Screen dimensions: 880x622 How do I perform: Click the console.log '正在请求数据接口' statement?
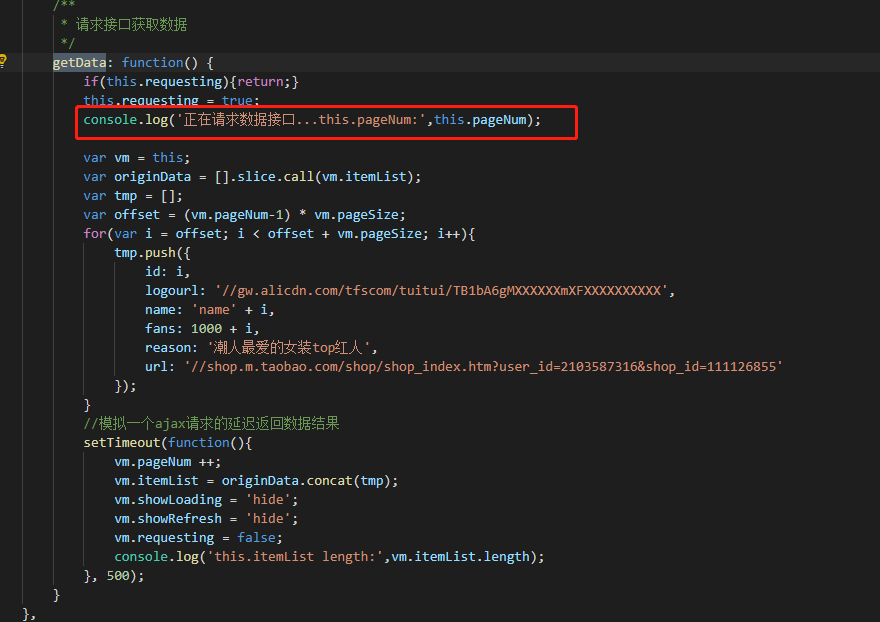pyautogui.click(x=312, y=120)
